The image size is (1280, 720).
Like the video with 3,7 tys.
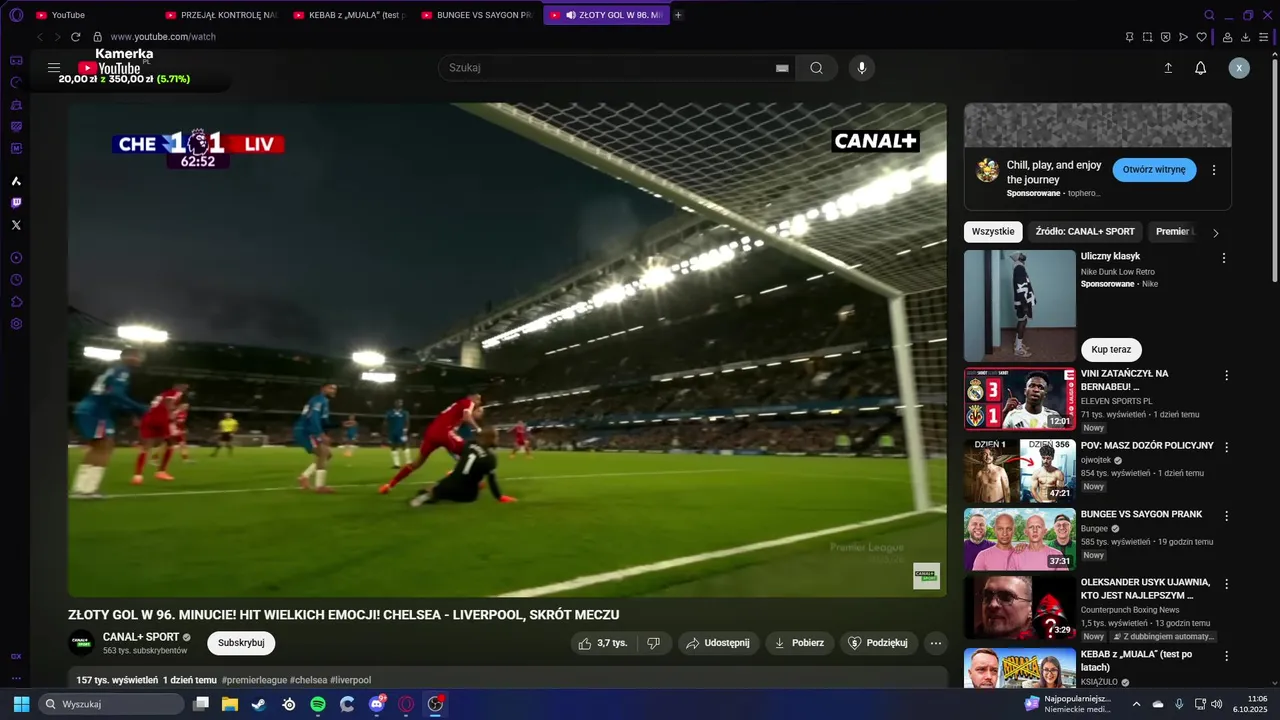click(x=604, y=643)
